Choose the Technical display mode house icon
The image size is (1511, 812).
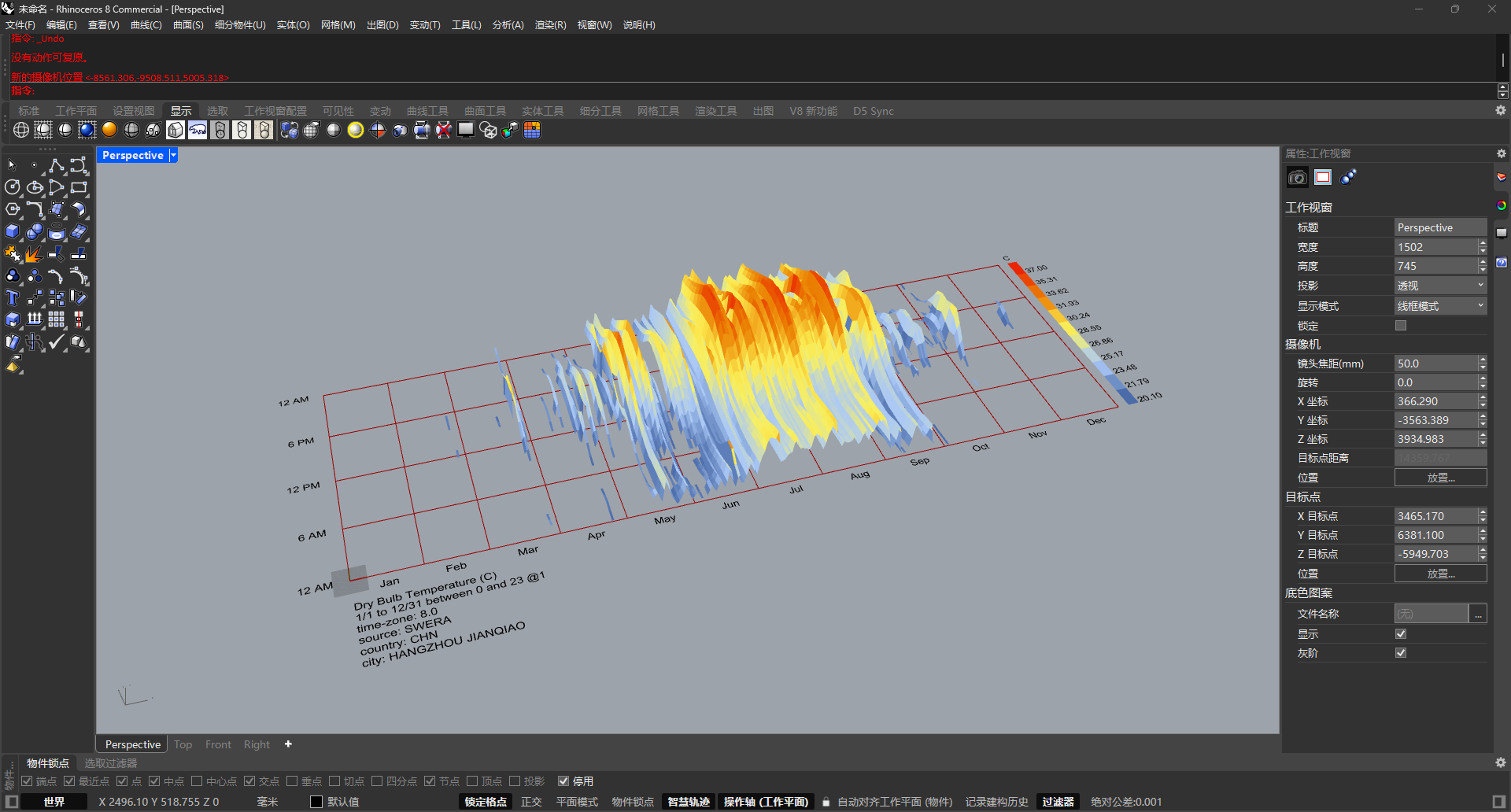coord(175,131)
